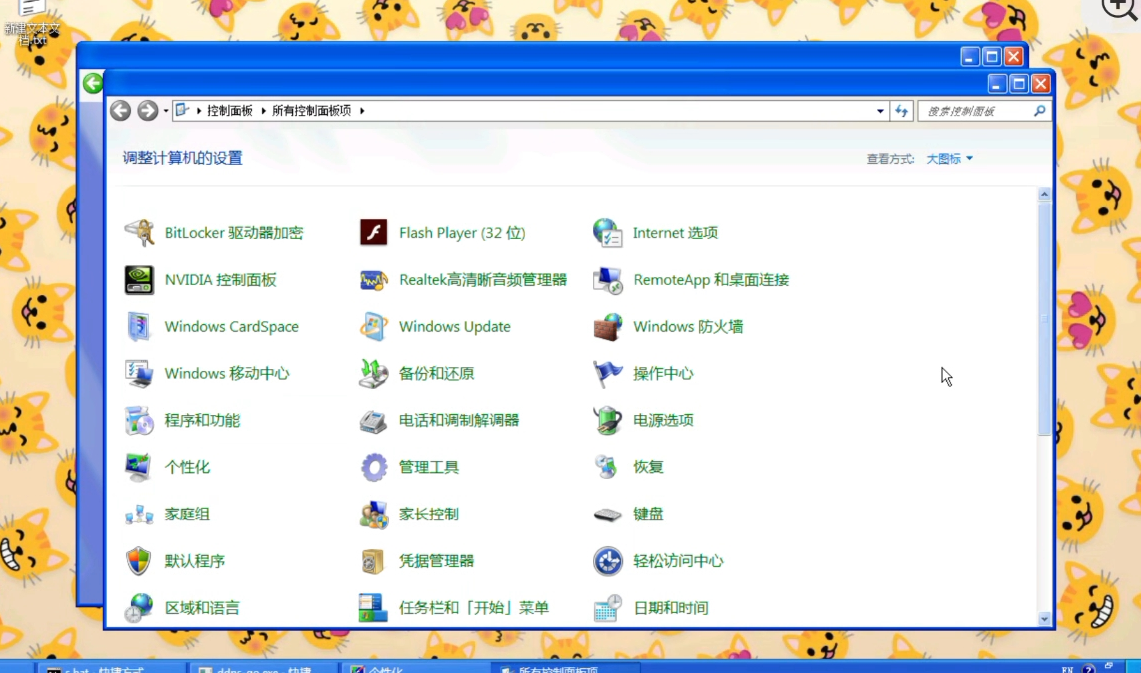The height and width of the screenshot is (673, 1141).
Task: Expand arrow after 所有控制面板项 breadcrumb
Action: (x=362, y=111)
